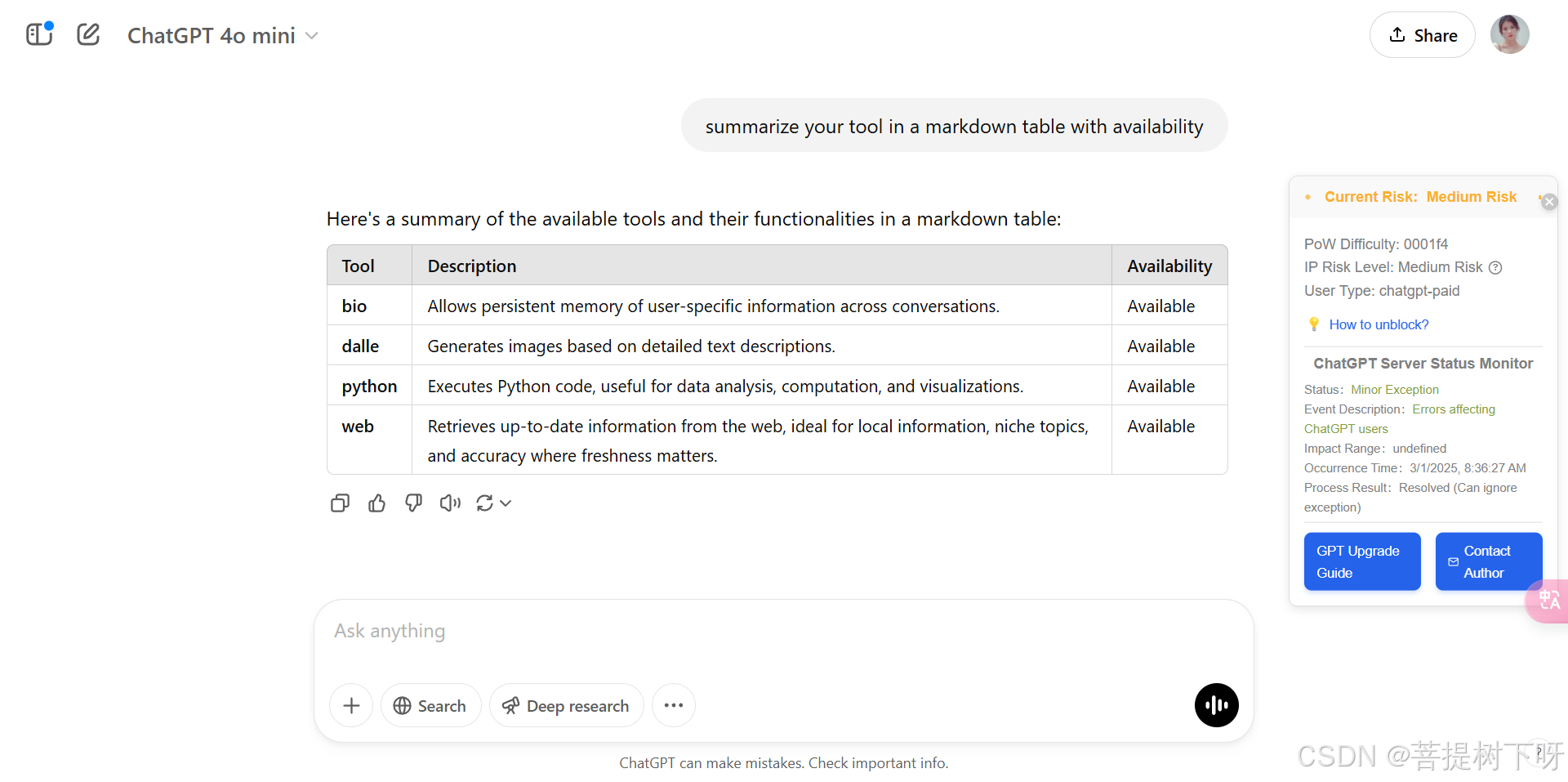
Task: Expand the regenerate response model menu
Action: [x=506, y=503]
